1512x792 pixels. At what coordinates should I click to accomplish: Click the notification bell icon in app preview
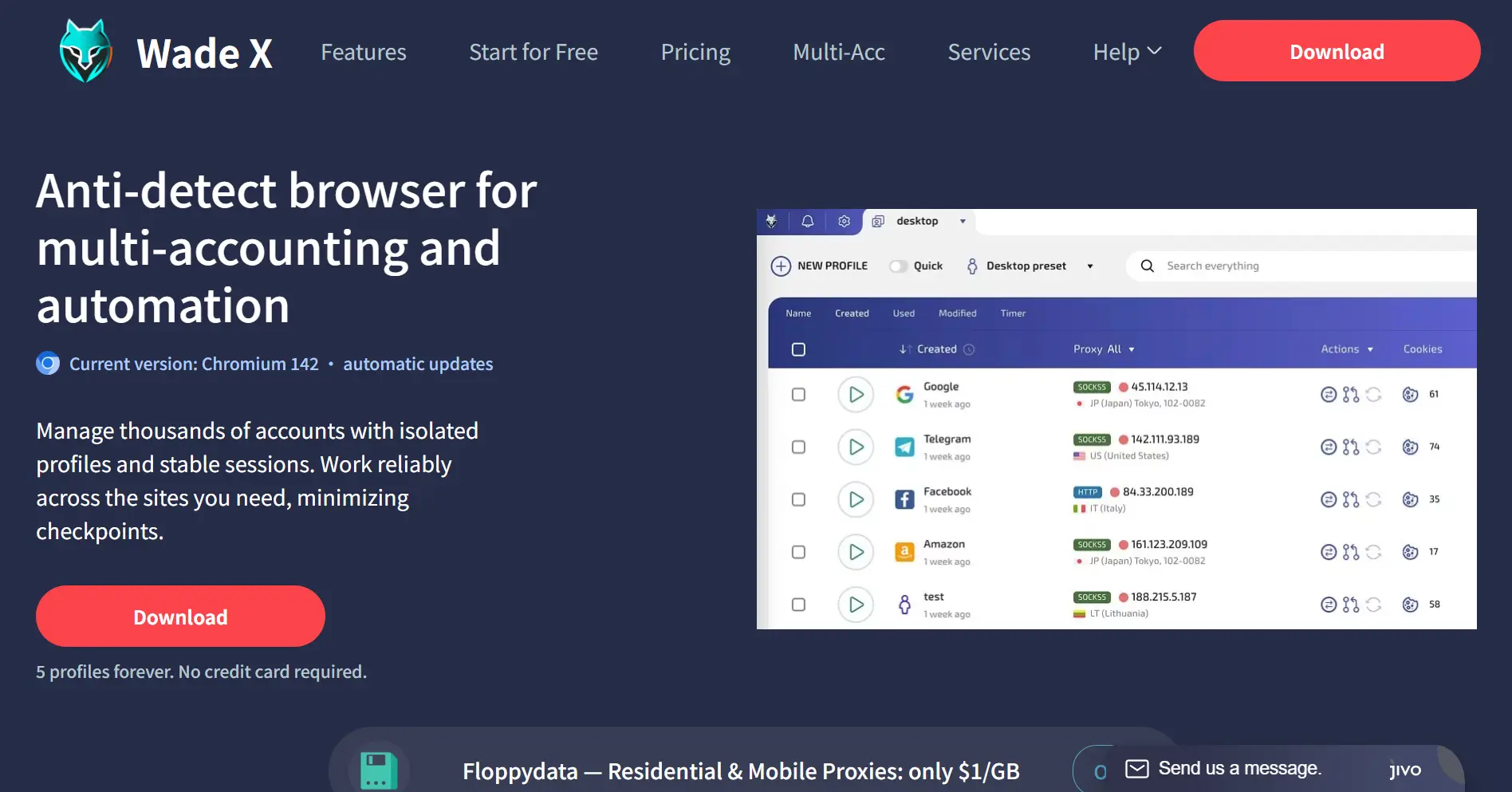point(807,222)
